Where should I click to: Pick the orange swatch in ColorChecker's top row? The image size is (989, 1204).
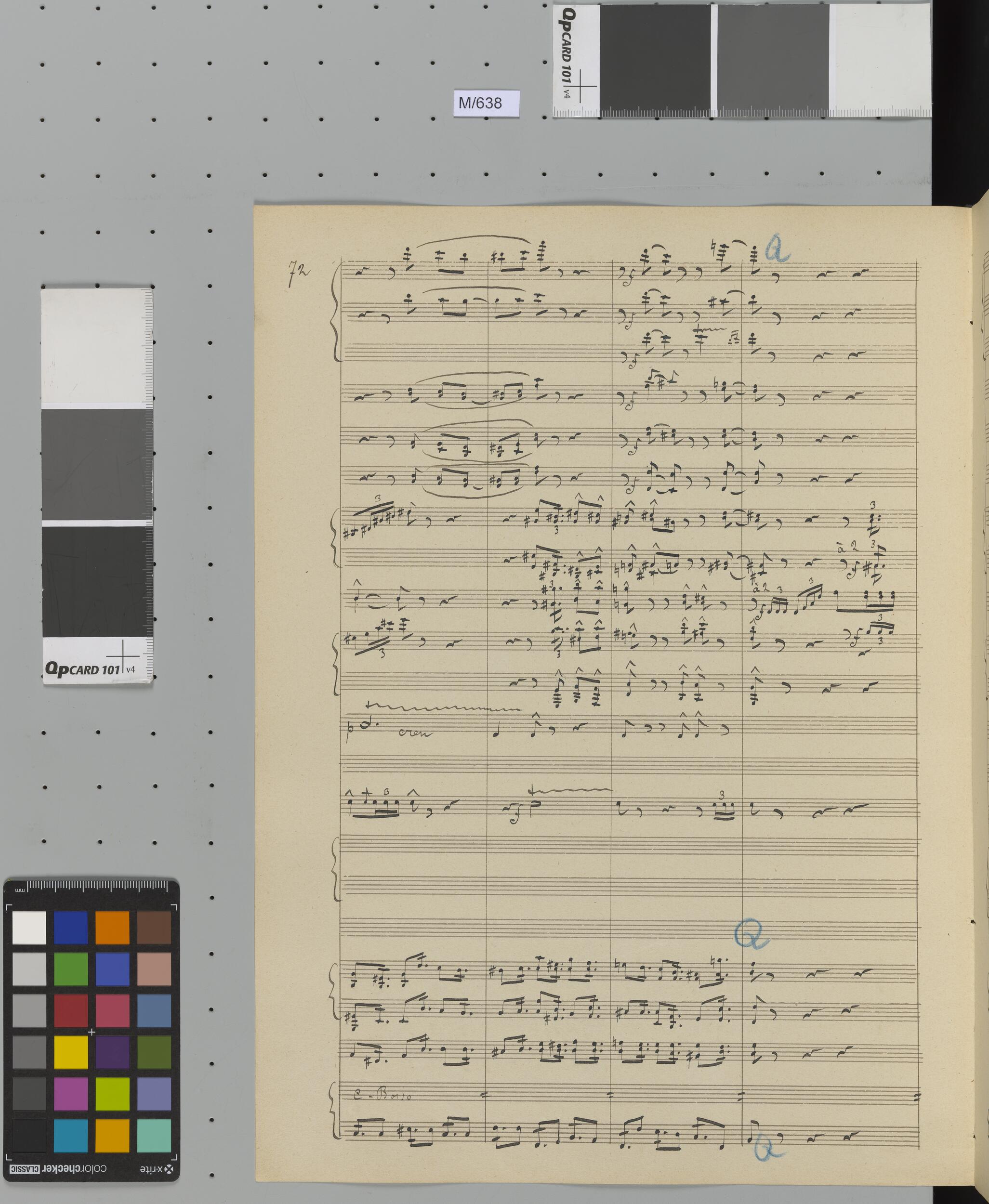112,928
